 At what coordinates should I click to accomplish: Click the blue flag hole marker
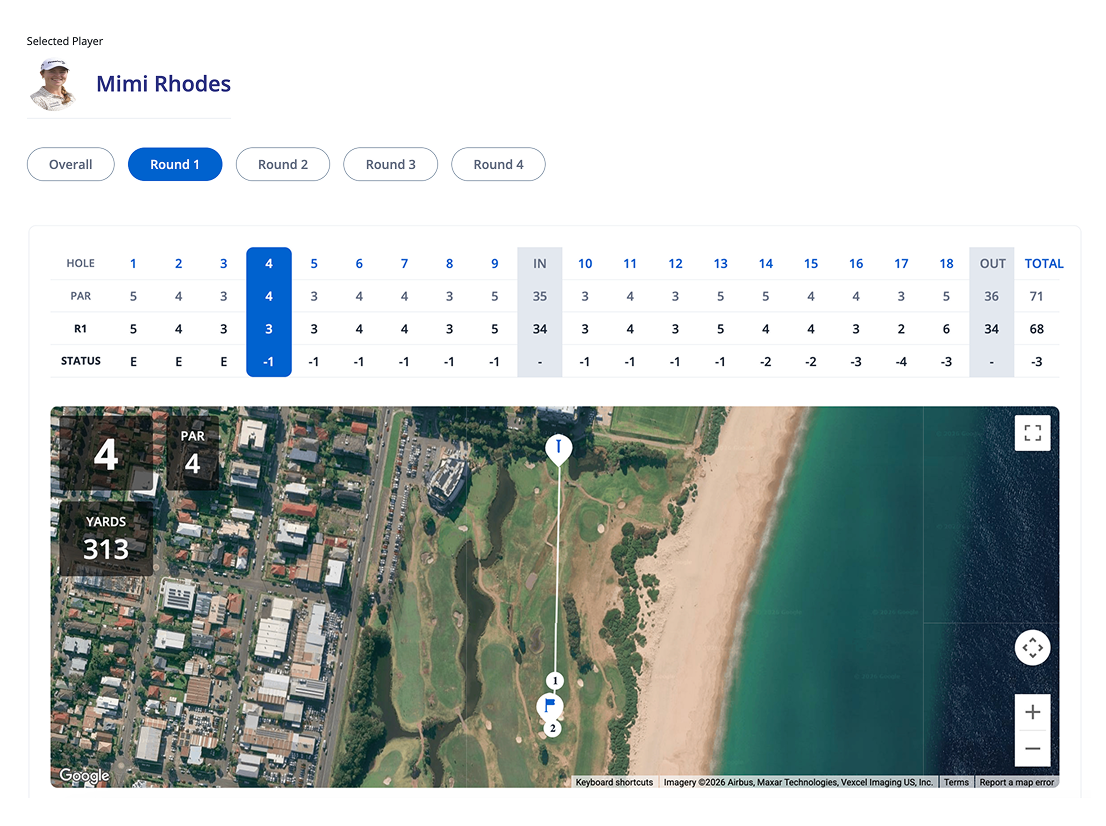(x=550, y=705)
